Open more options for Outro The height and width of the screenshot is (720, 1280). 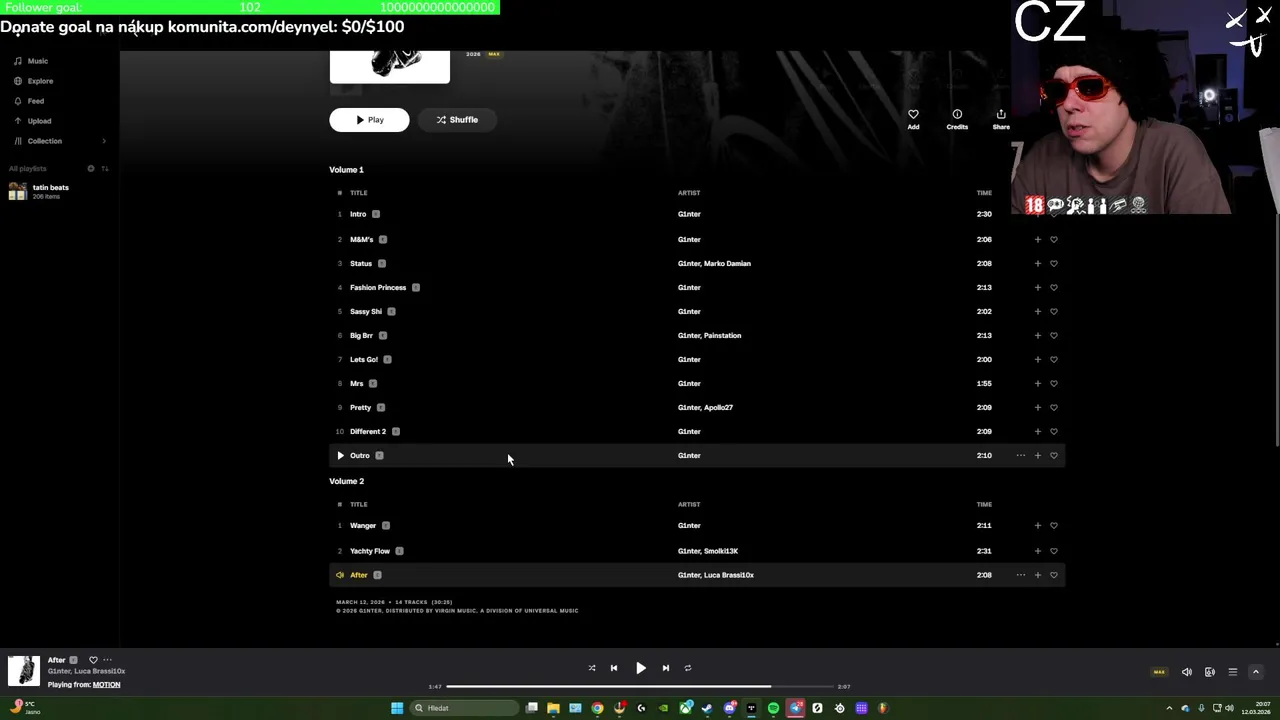tap(1021, 456)
